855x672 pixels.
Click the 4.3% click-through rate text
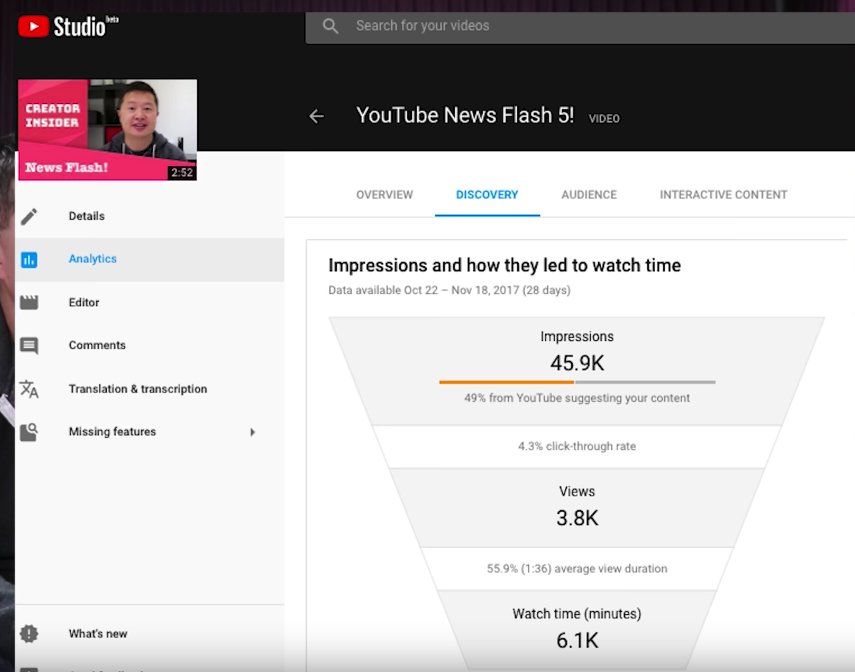click(x=577, y=446)
